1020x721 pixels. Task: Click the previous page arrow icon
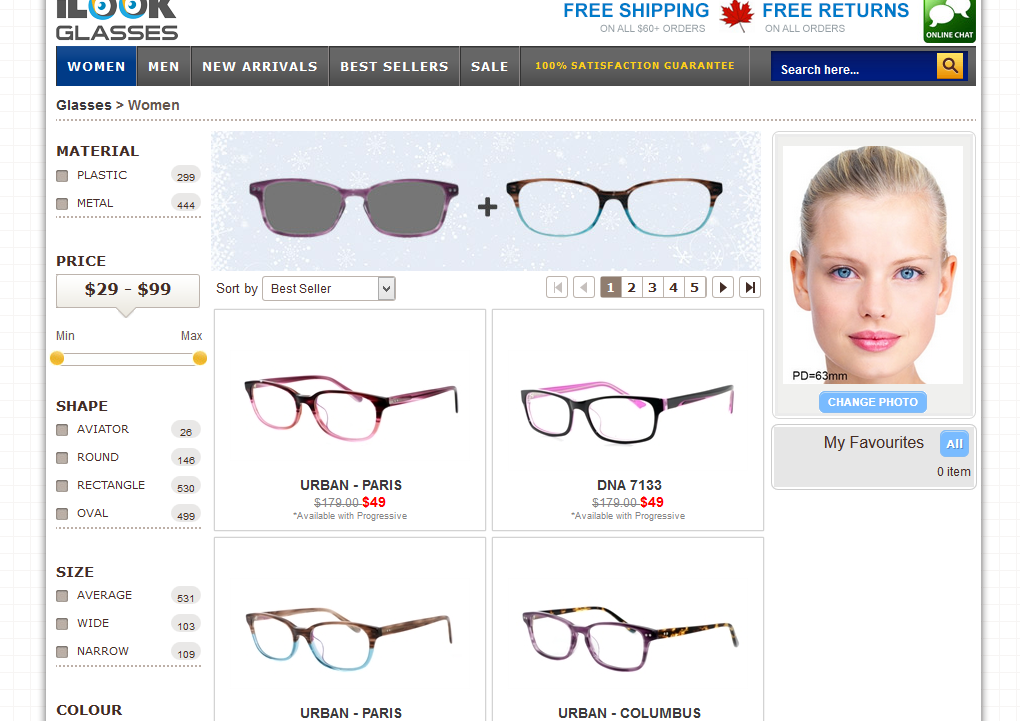(584, 288)
